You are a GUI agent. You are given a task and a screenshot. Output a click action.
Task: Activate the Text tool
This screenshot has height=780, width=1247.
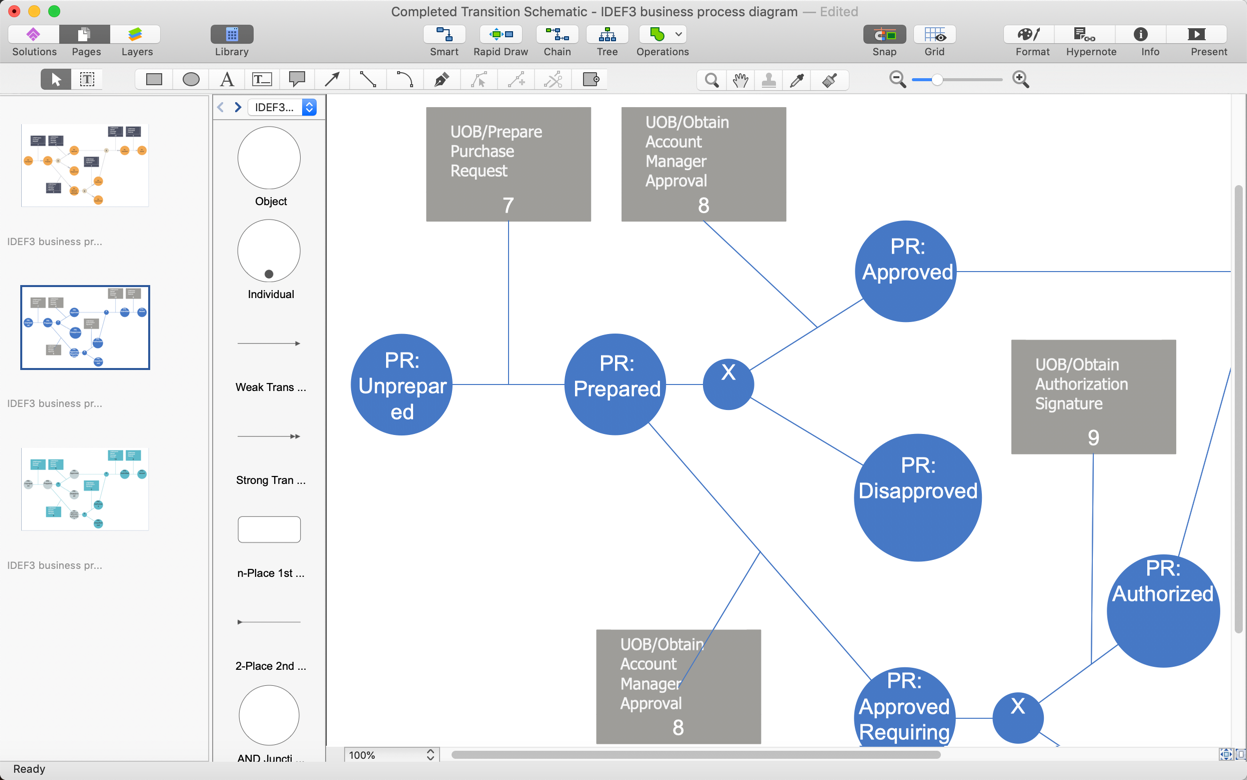(x=227, y=79)
